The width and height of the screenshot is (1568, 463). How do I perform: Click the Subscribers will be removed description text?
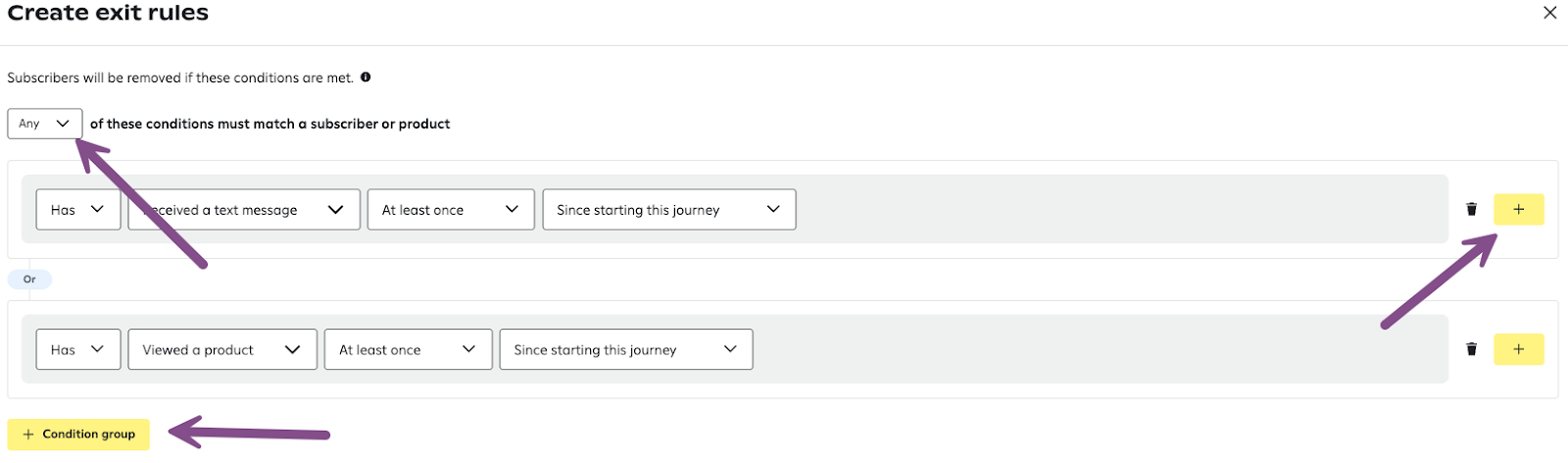pos(180,77)
